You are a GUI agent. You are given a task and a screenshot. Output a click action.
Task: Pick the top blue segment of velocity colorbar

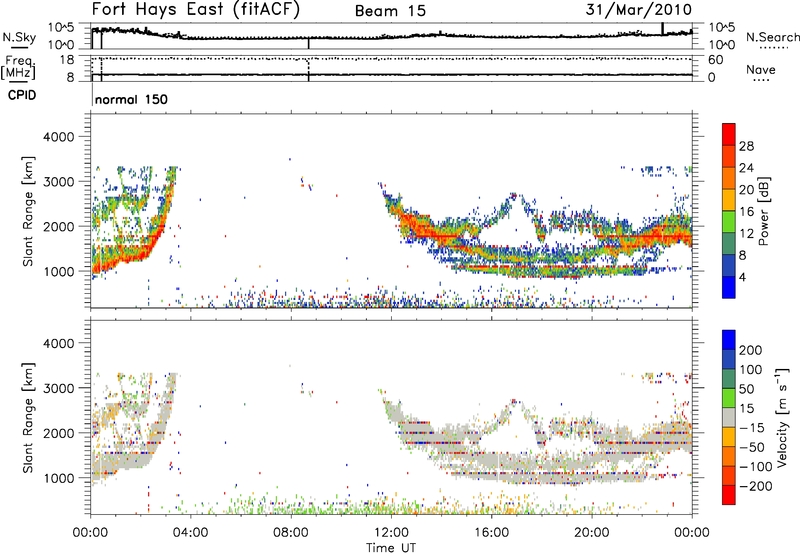729,340
